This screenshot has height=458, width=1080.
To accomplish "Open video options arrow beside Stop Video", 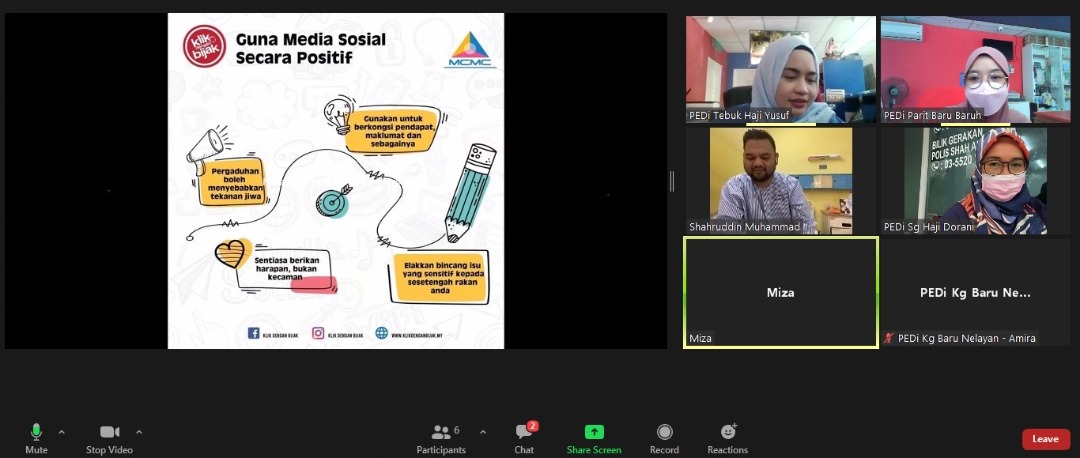I will tap(139, 432).
